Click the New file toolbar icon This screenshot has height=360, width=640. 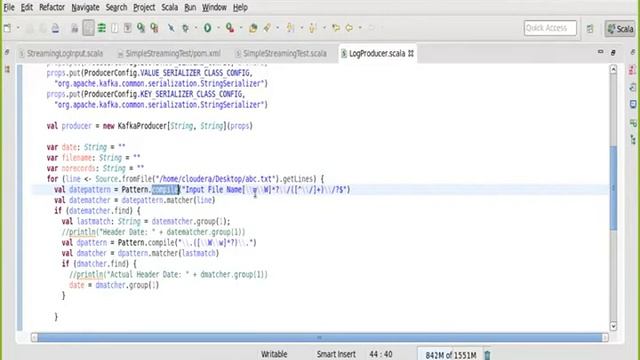[x=7, y=28]
